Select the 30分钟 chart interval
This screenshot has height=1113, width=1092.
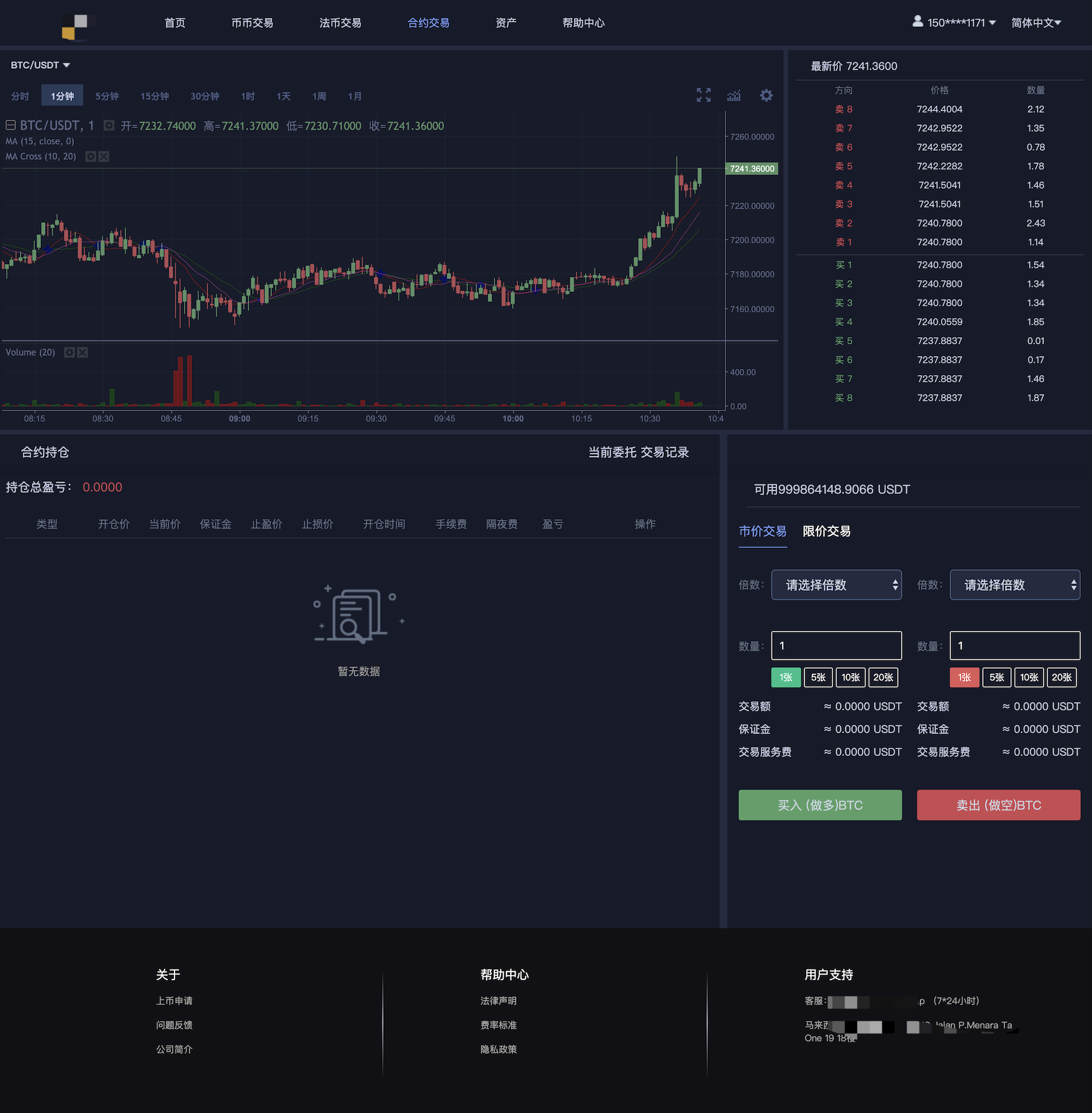click(x=205, y=96)
